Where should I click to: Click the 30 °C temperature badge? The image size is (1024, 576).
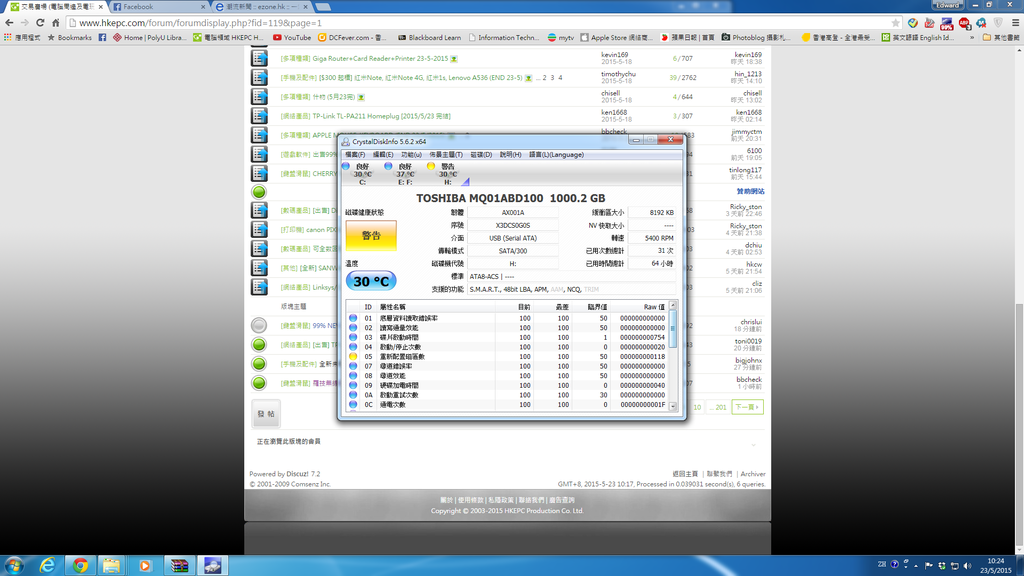click(x=371, y=281)
